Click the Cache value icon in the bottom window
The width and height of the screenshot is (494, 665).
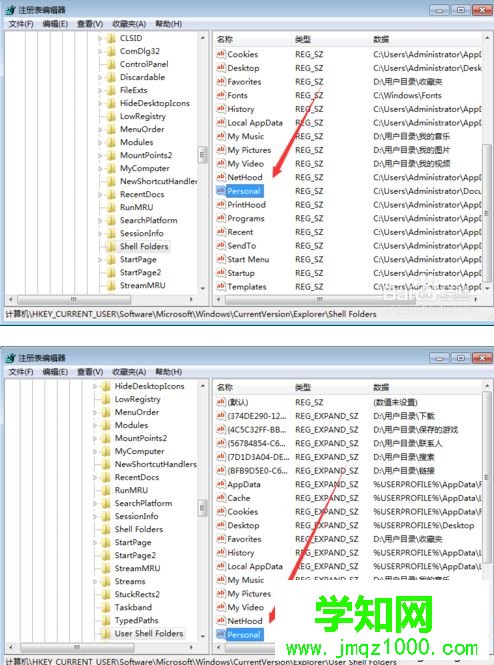(220, 497)
